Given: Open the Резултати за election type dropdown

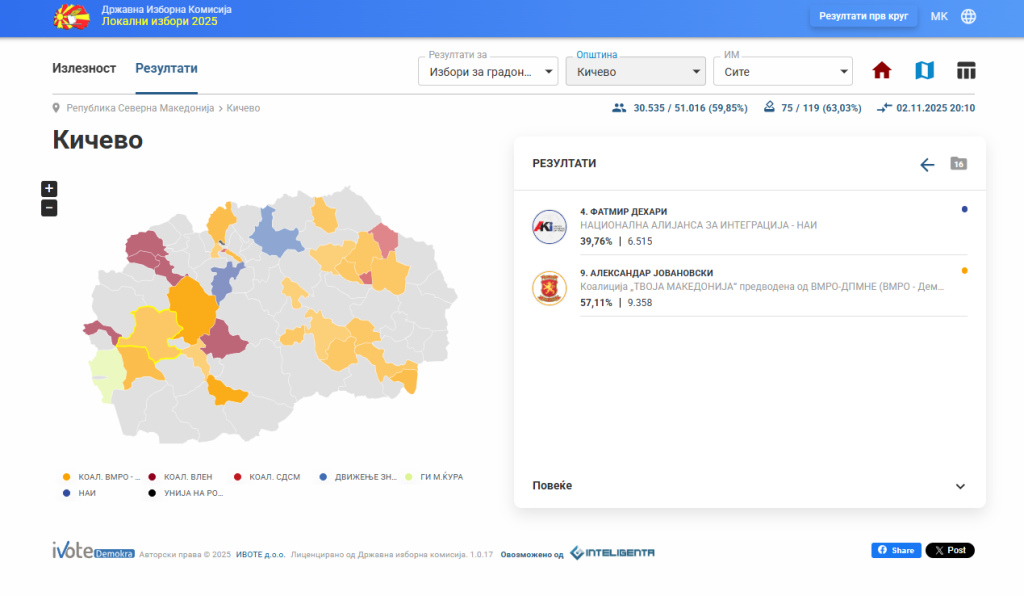Looking at the screenshot, I should click(x=488, y=72).
